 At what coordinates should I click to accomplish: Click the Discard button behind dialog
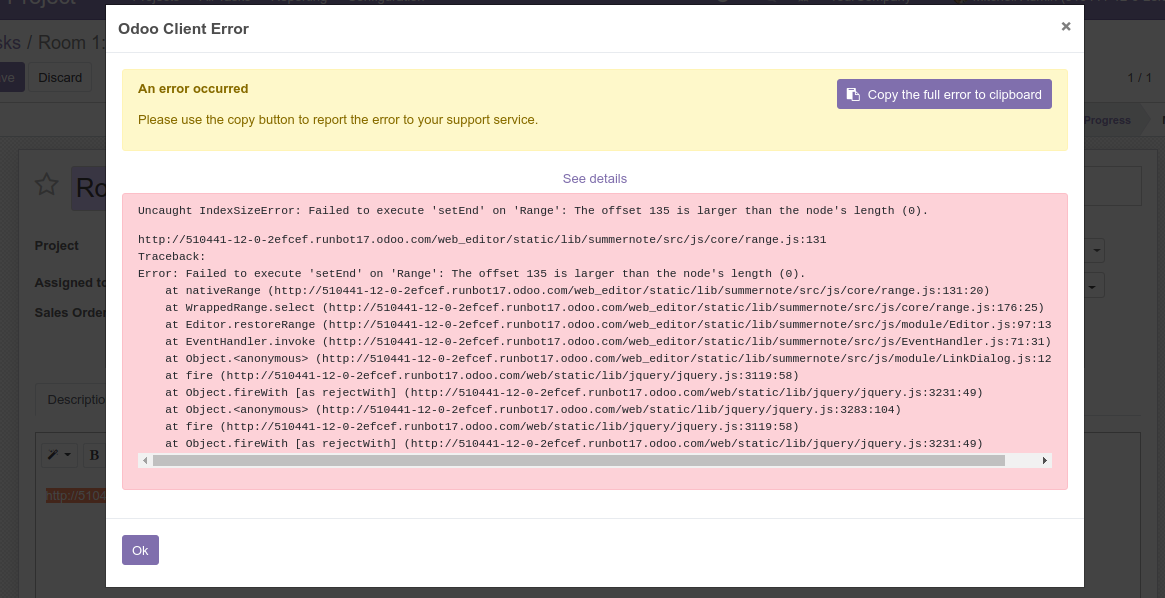click(60, 77)
